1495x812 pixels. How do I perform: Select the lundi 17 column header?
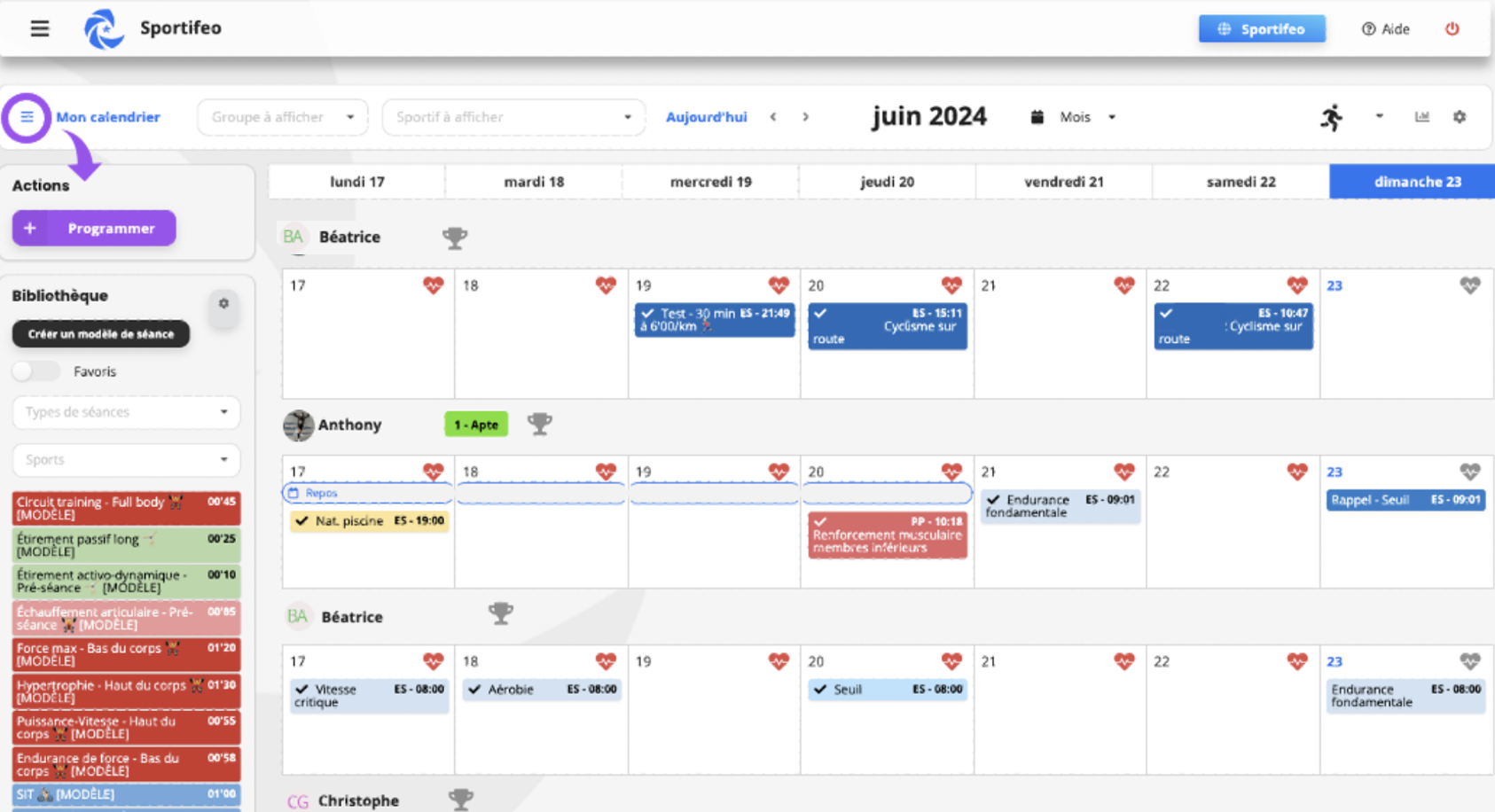point(356,182)
